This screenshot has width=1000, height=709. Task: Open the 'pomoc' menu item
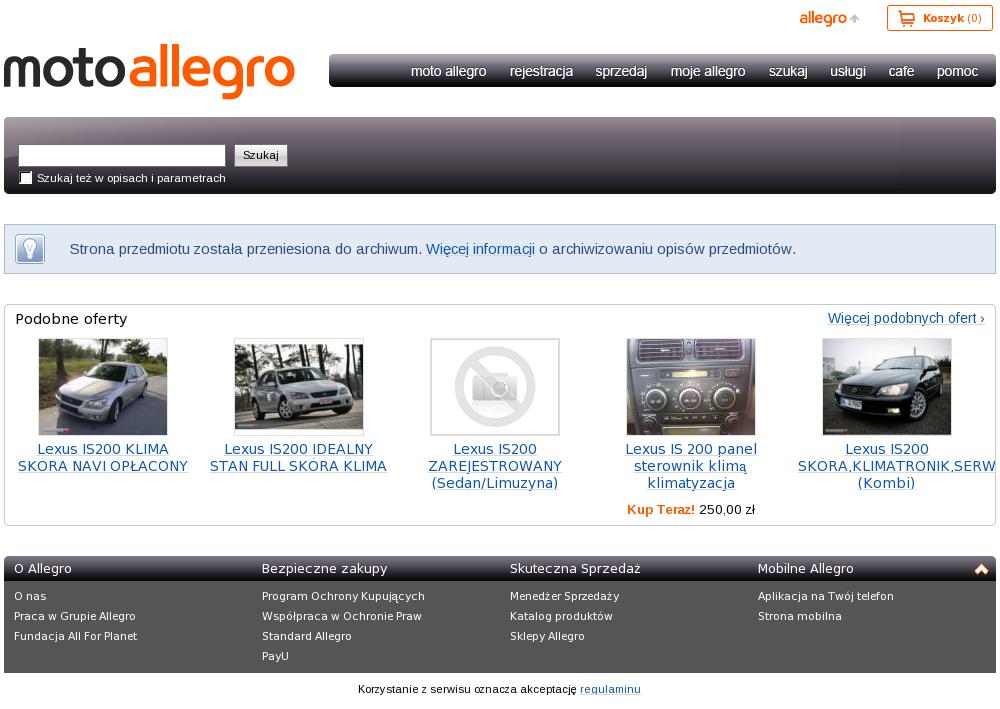[957, 71]
